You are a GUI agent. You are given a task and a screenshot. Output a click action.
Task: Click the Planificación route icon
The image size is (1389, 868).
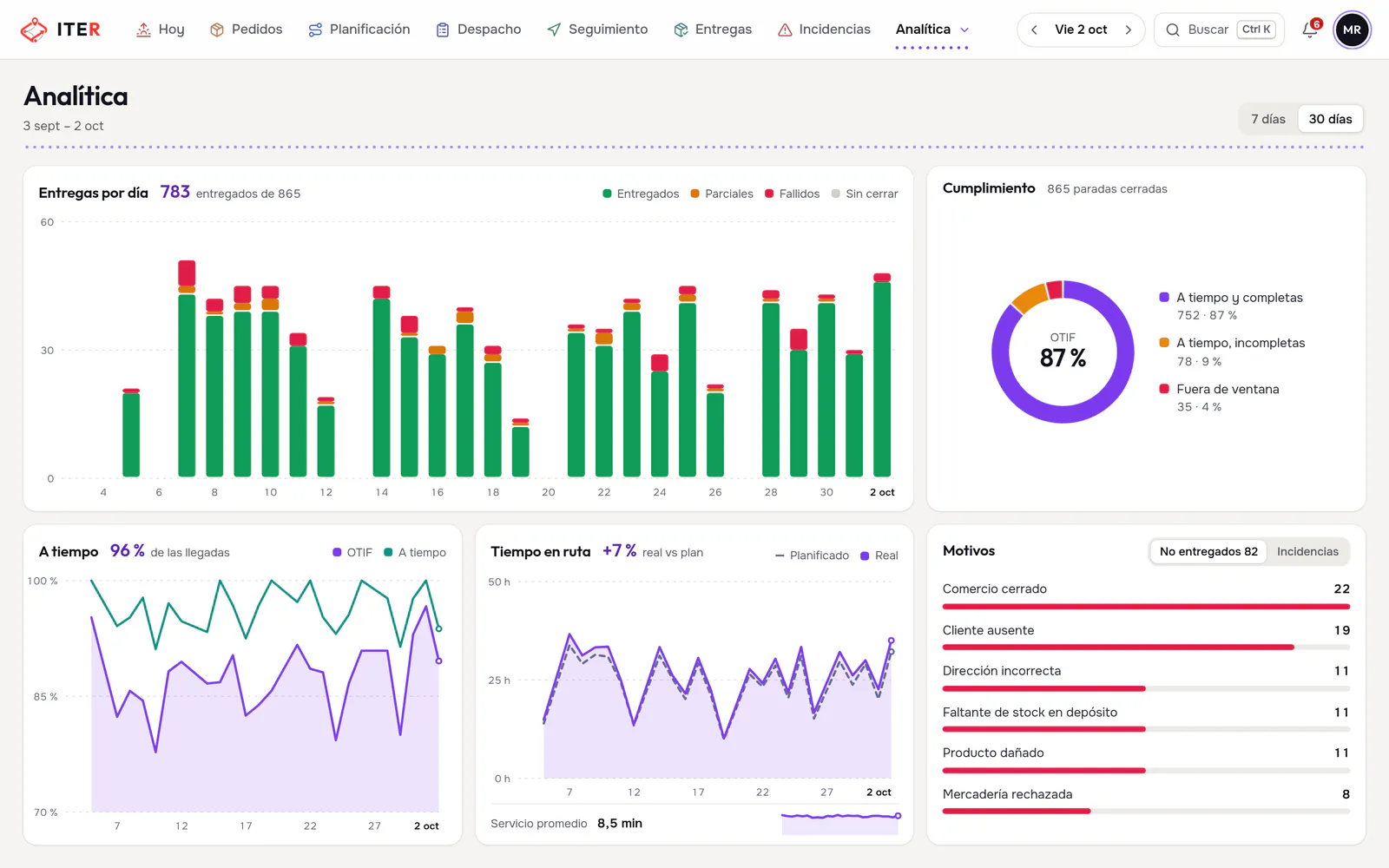point(315,30)
